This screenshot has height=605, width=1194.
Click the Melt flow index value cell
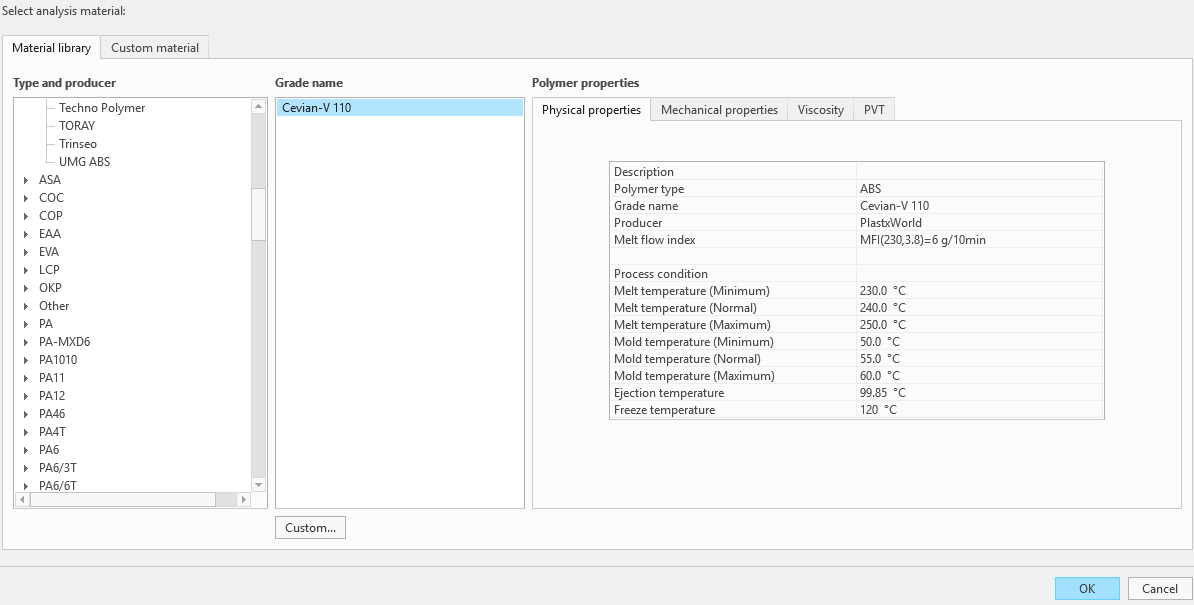[x=979, y=240]
